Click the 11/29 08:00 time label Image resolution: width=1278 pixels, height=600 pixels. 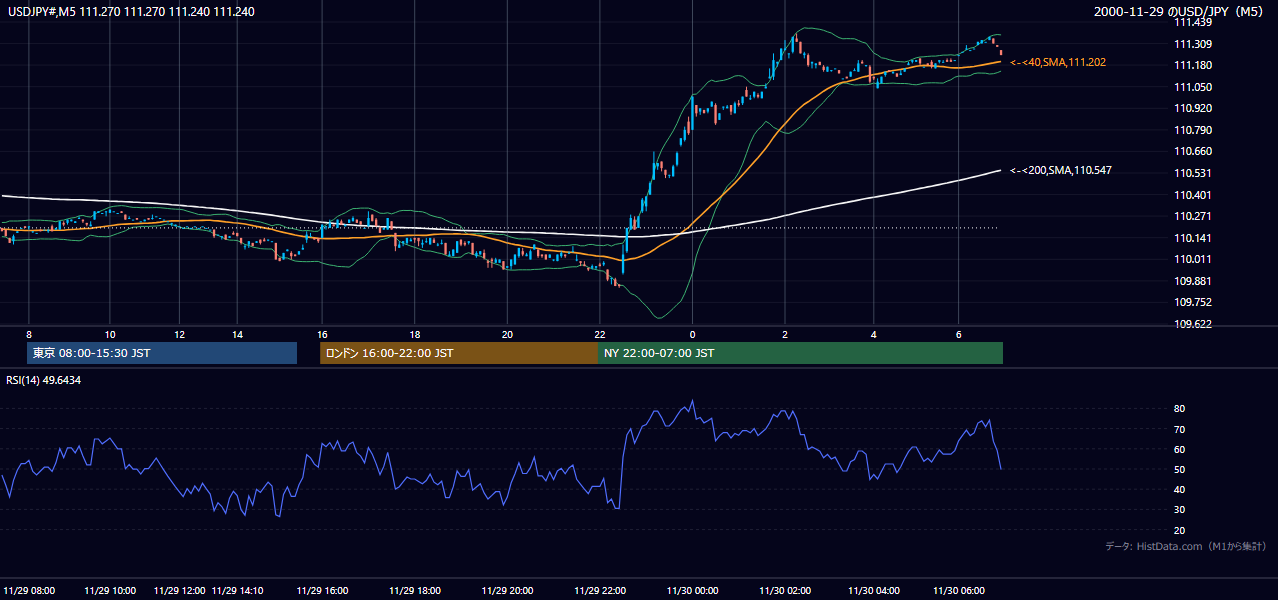pos(28,591)
